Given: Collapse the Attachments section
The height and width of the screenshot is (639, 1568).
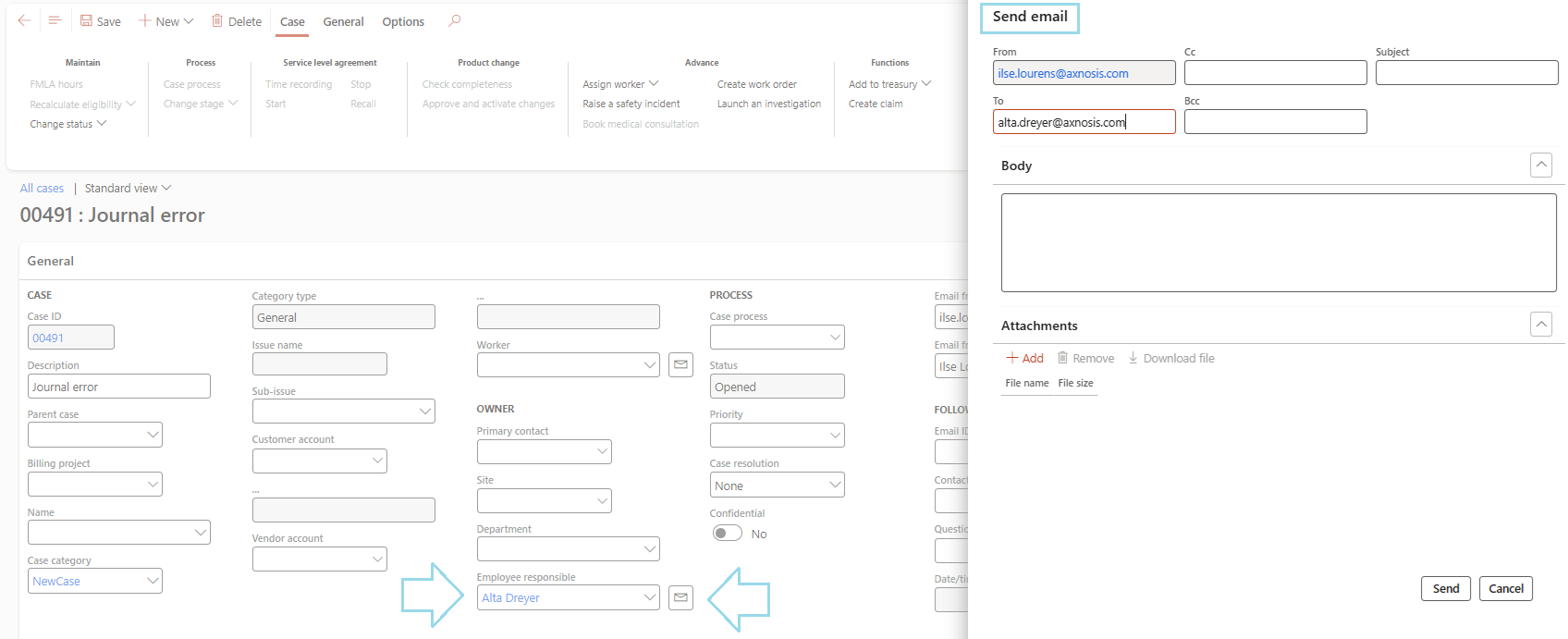Looking at the screenshot, I should click(x=1541, y=325).
